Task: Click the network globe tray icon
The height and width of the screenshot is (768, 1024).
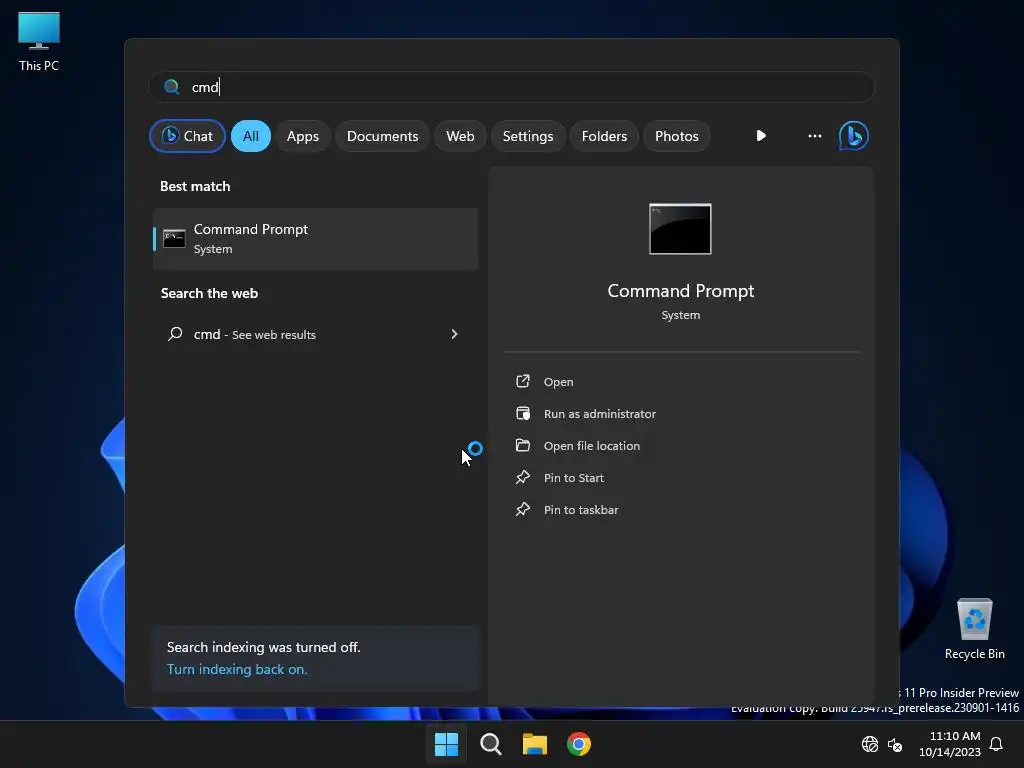Action: [870, 744]
